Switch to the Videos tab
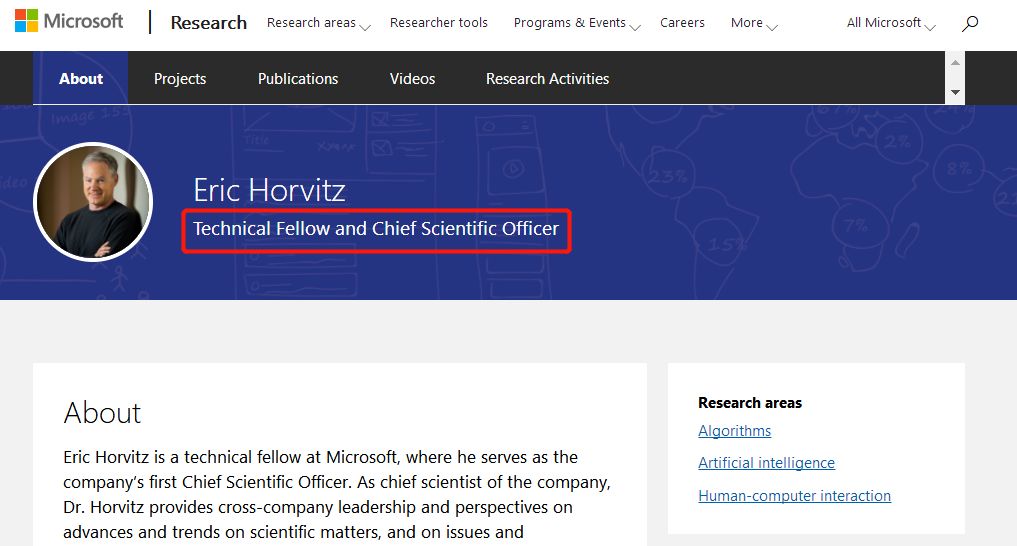Screen dimensions: 1017x546 point(412,78)
